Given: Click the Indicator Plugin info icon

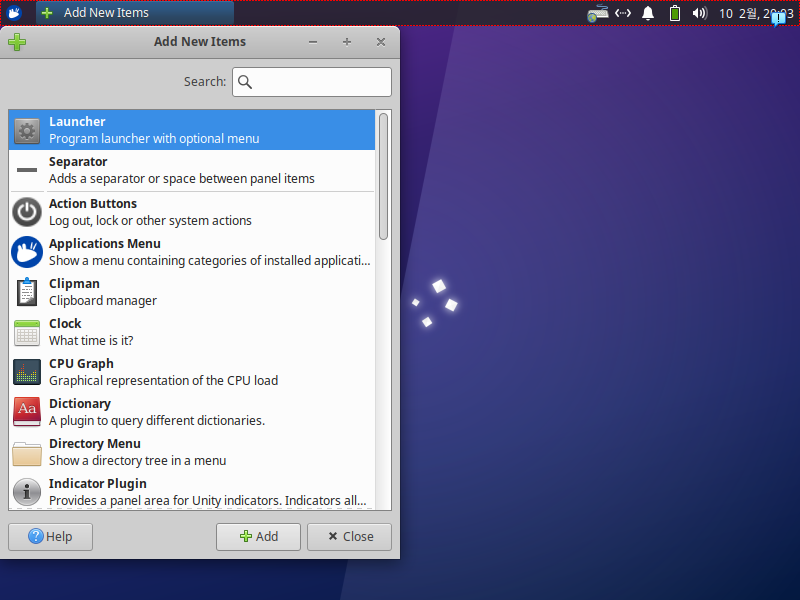Looking at the screenshot, I should point(27,492).
